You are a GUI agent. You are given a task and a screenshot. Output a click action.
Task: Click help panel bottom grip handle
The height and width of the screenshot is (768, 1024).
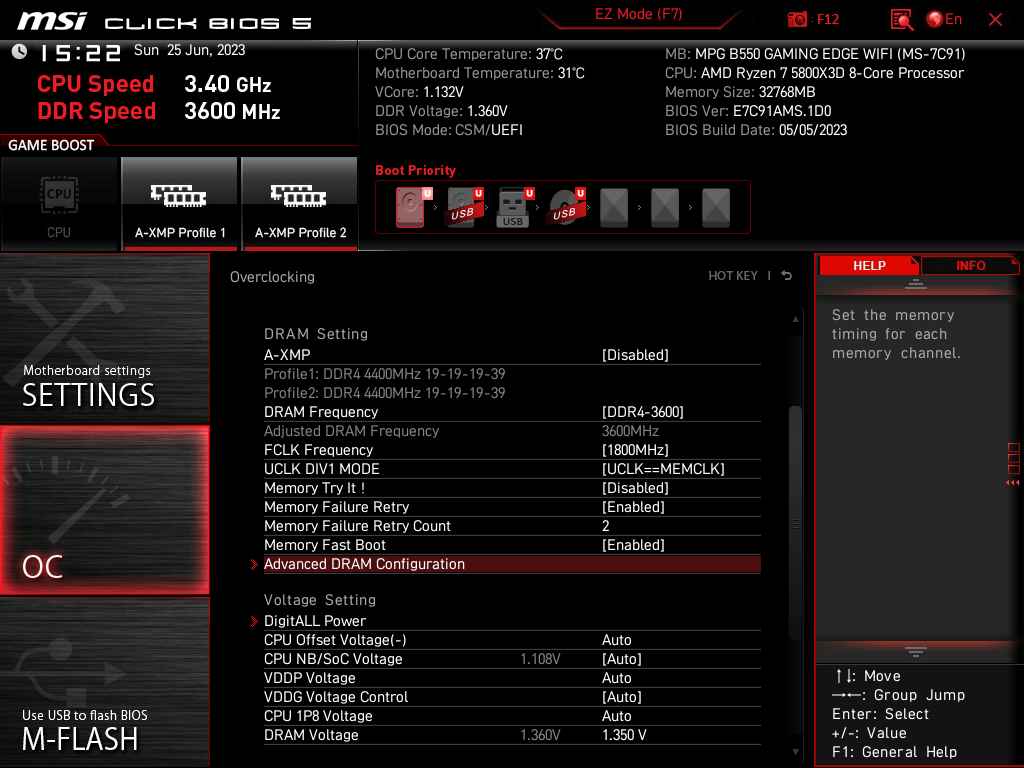(916, 651)
